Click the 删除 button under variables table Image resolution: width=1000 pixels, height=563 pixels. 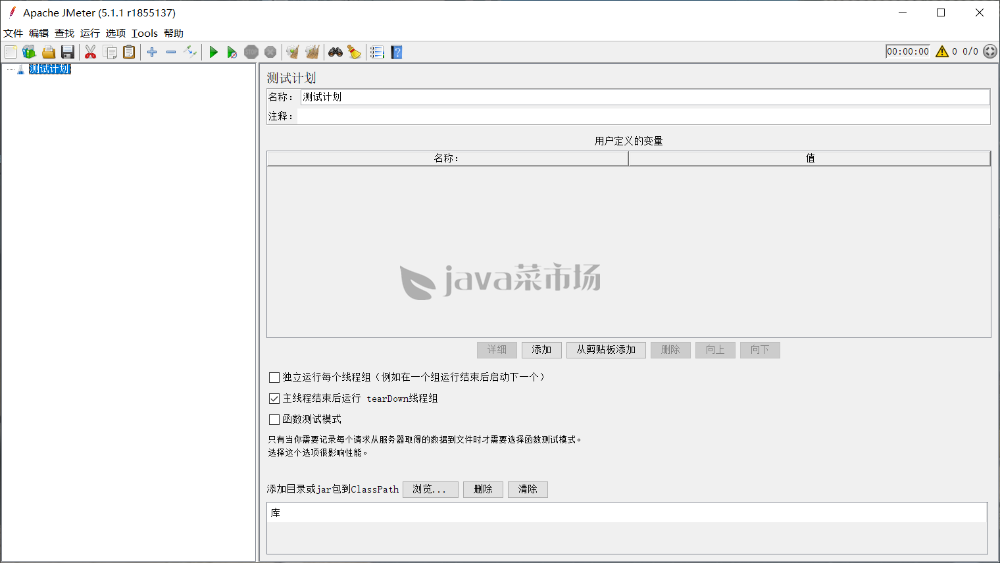coord(670,350)
